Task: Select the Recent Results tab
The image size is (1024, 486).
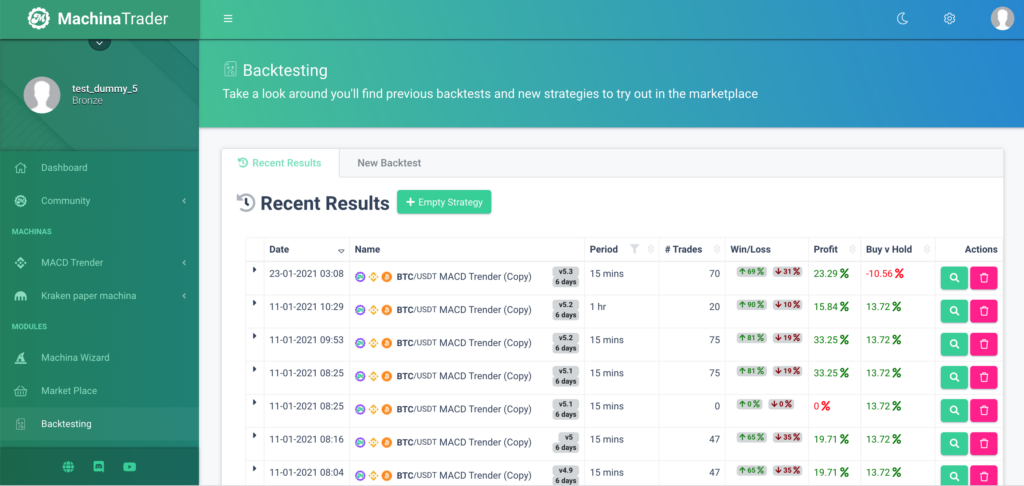Action: pyautogui.click(x=280, y=163)
